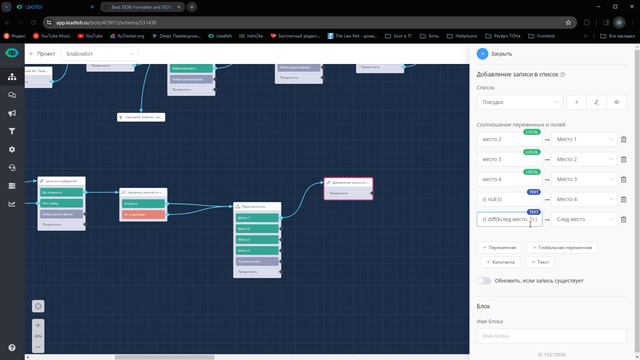Open the Список dropdown showing Поездки
Screen dimensions: 640x360
pyautogui.click(x=519, y=102)
